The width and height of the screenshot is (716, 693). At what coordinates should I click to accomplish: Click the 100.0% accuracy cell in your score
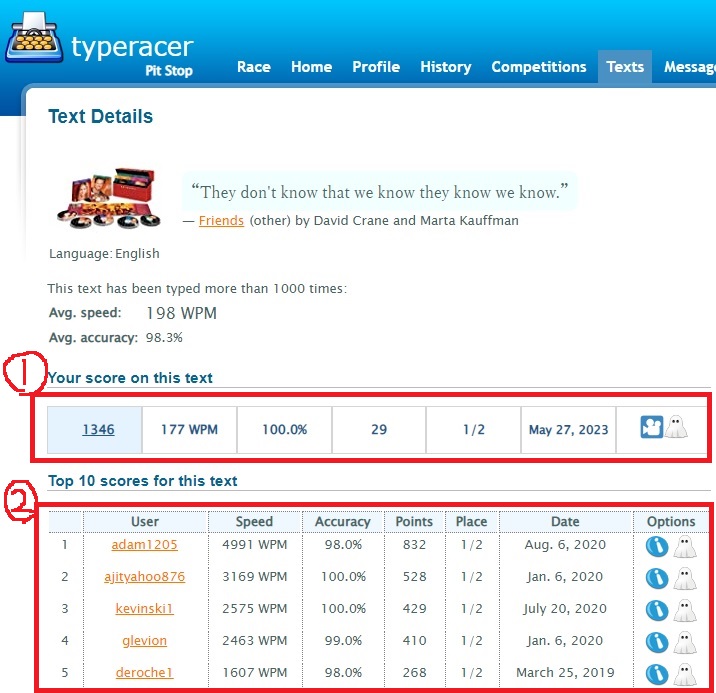pyautogui.click(x=284, y=430)
